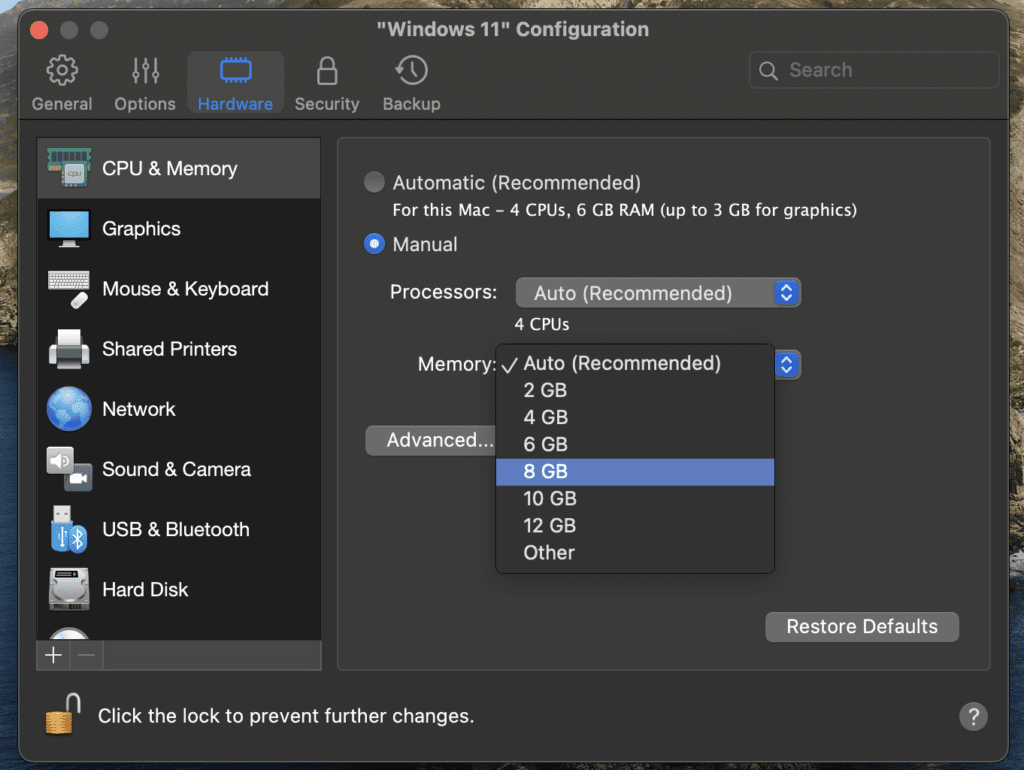Open help with question mark button

(973, 716)
